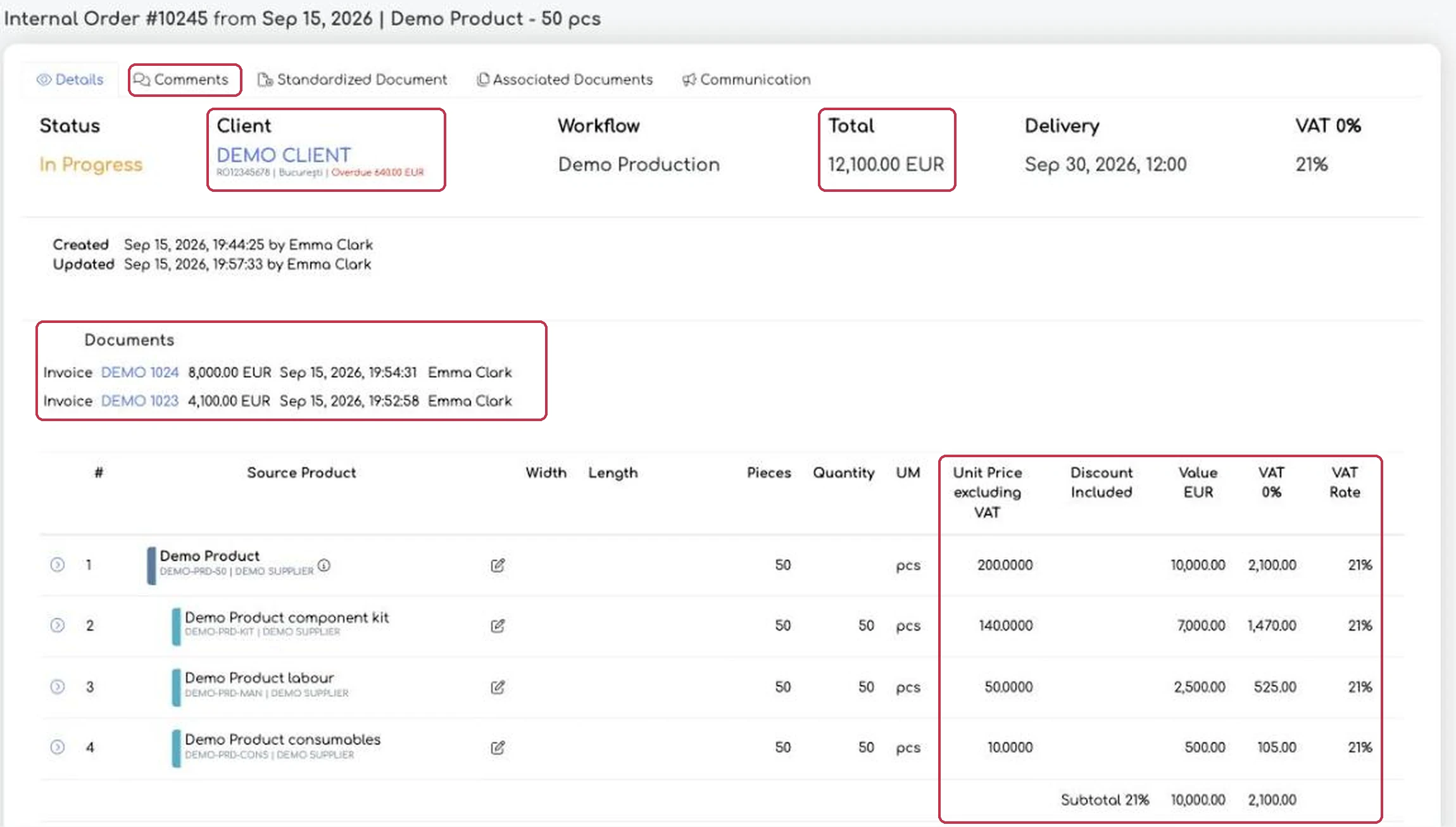Click the 8,000.00 EUR invoice amount
Screen dimensions: 1456x827
[x=229, y=372]
